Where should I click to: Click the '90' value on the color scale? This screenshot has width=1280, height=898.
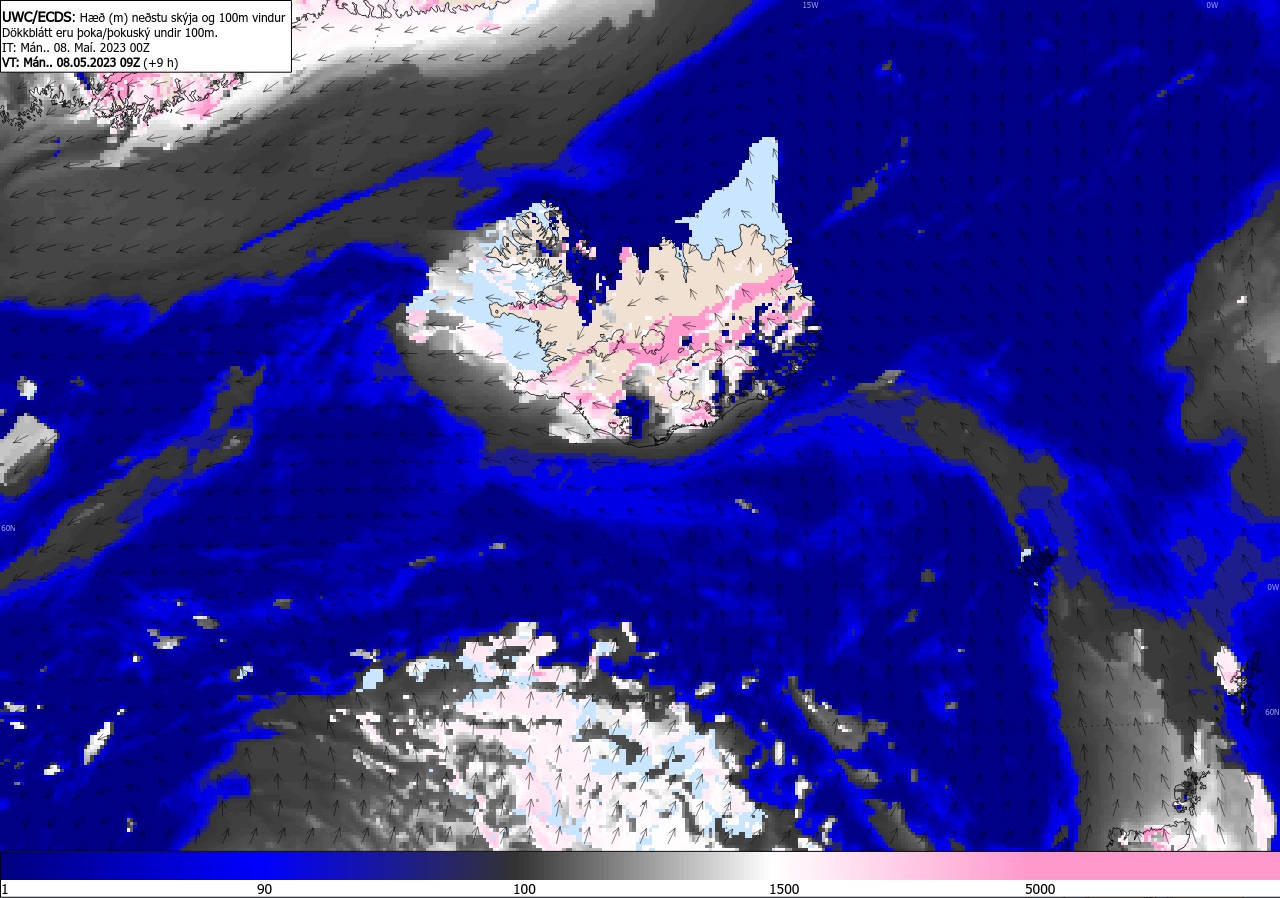coord(264,889)
